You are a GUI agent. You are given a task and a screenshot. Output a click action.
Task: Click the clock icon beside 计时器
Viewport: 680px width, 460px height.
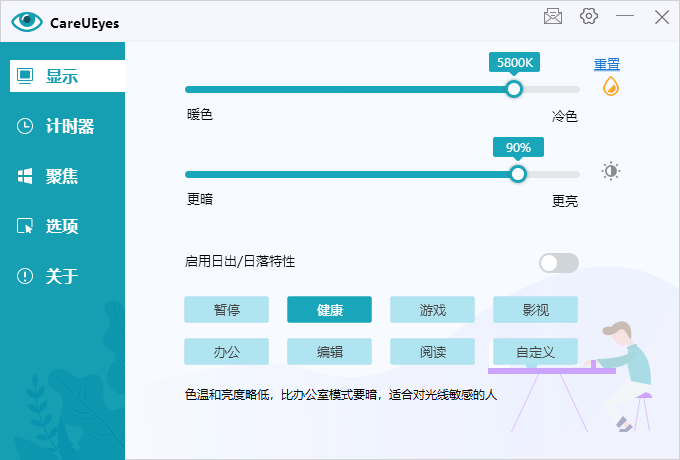click(x=26, y=126)
